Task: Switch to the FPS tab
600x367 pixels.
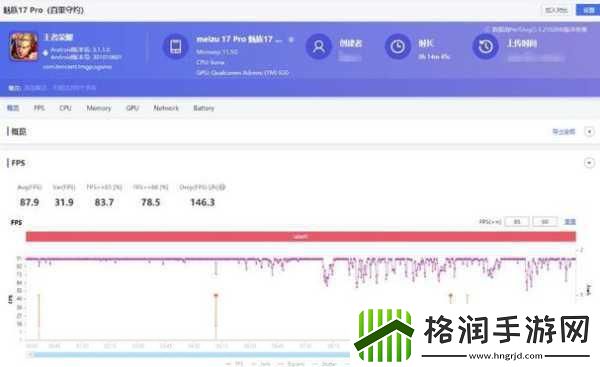Action: tap(39, 108)
